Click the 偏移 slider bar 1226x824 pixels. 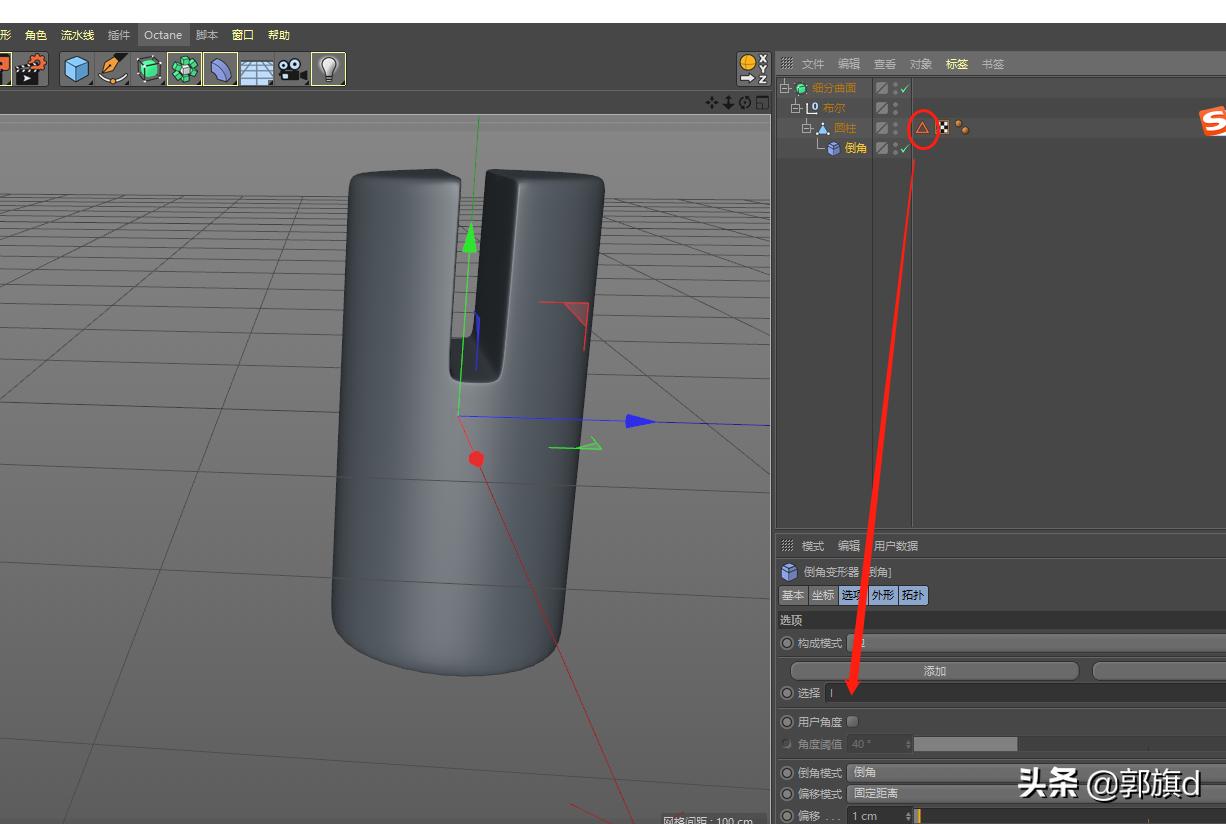click(x=1070, y=816)
